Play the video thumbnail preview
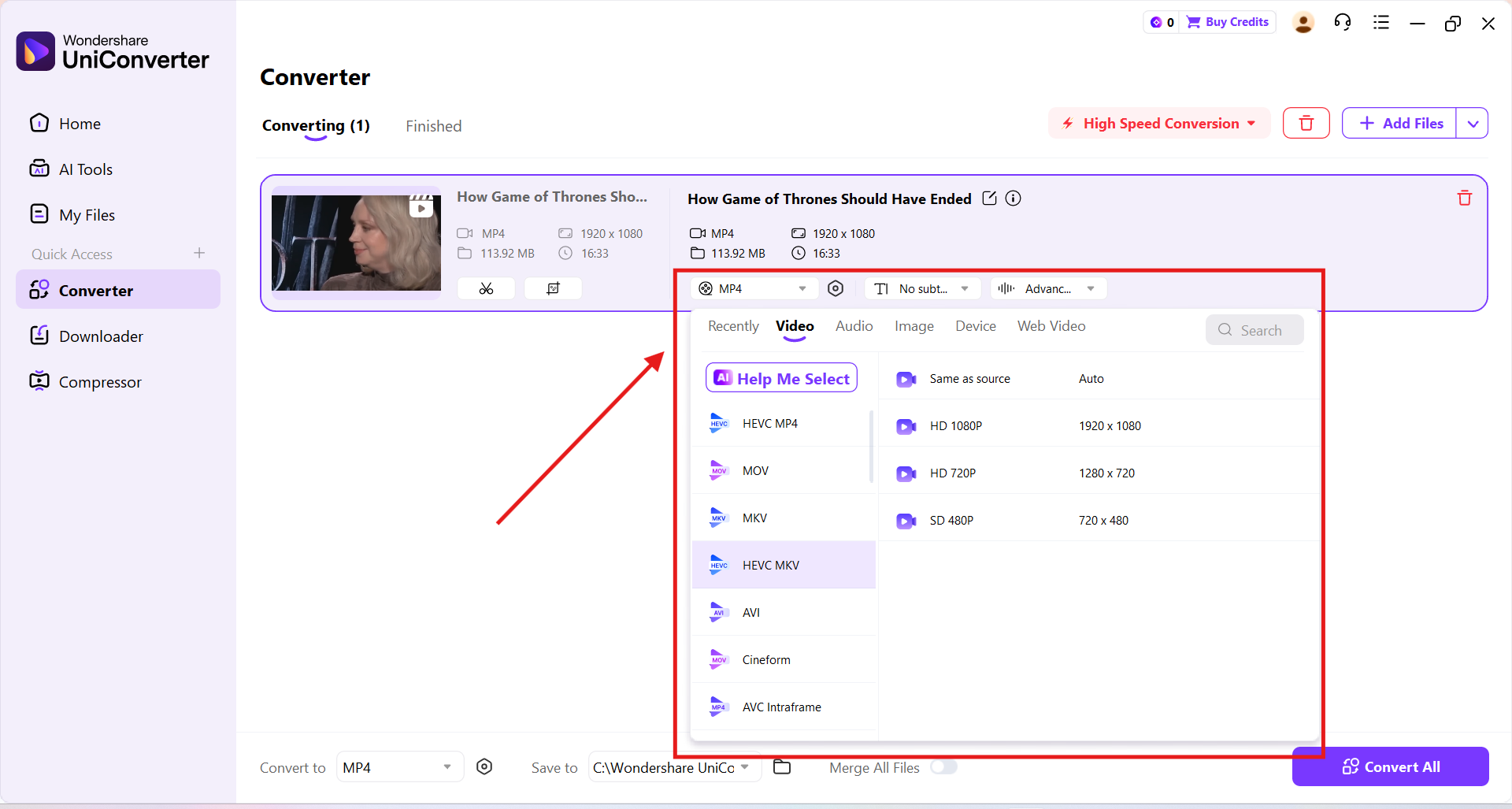 [x=421, y=207]
